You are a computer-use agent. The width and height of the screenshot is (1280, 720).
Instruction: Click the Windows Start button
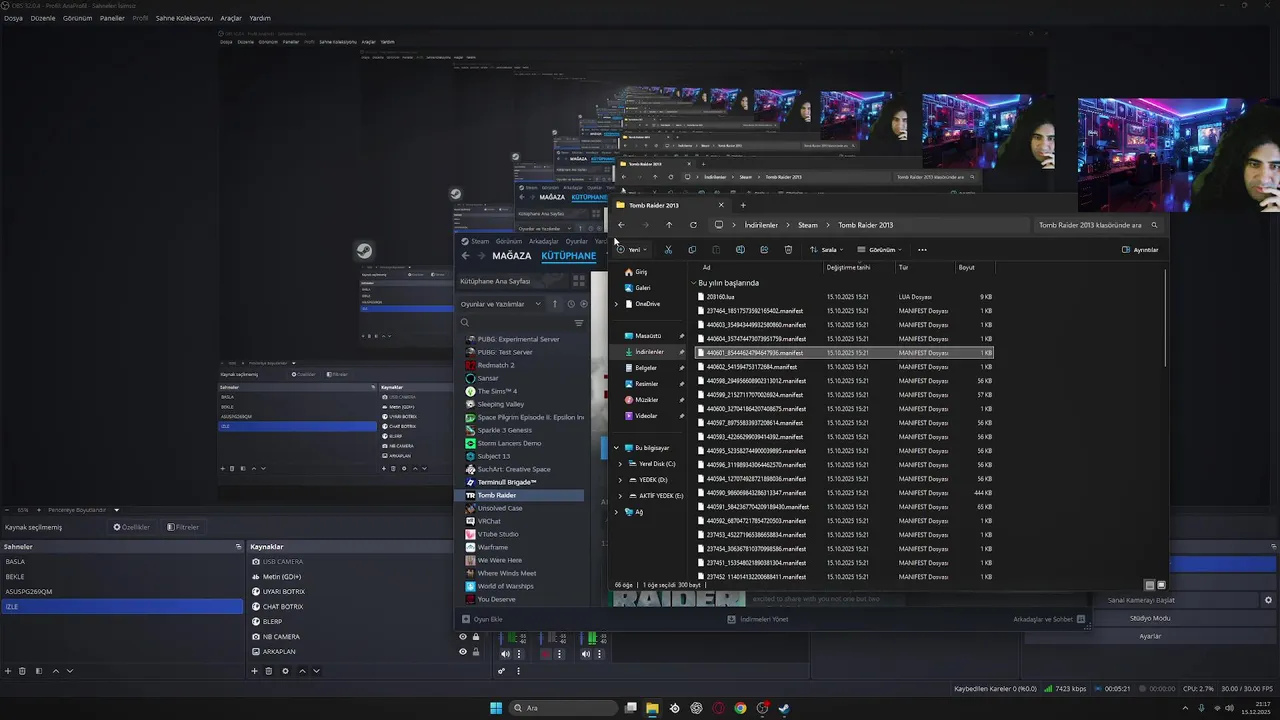(496, 708)
